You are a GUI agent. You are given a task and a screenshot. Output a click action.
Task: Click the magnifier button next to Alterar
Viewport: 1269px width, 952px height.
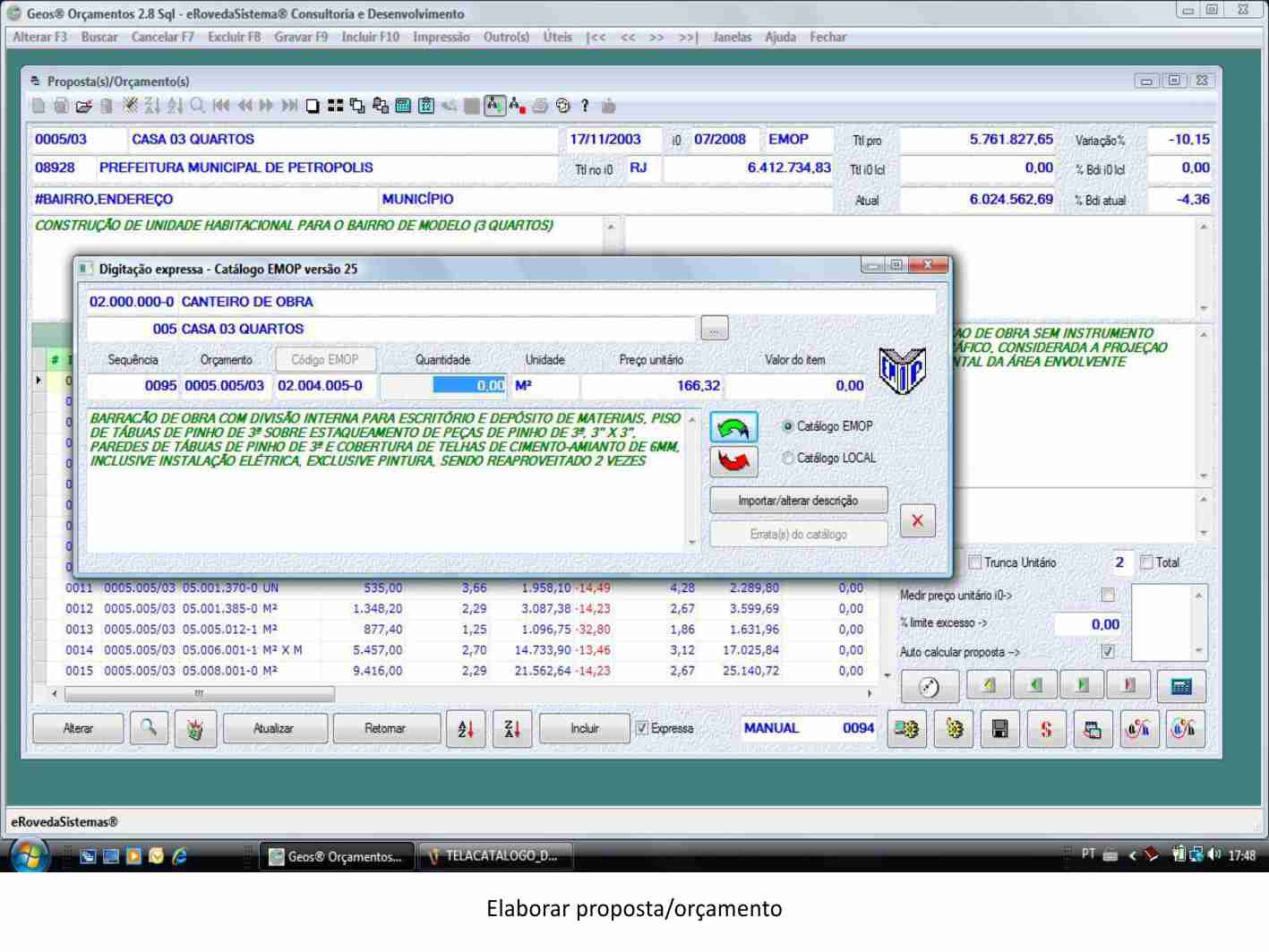pyautogui.click(x=149, y=728)
